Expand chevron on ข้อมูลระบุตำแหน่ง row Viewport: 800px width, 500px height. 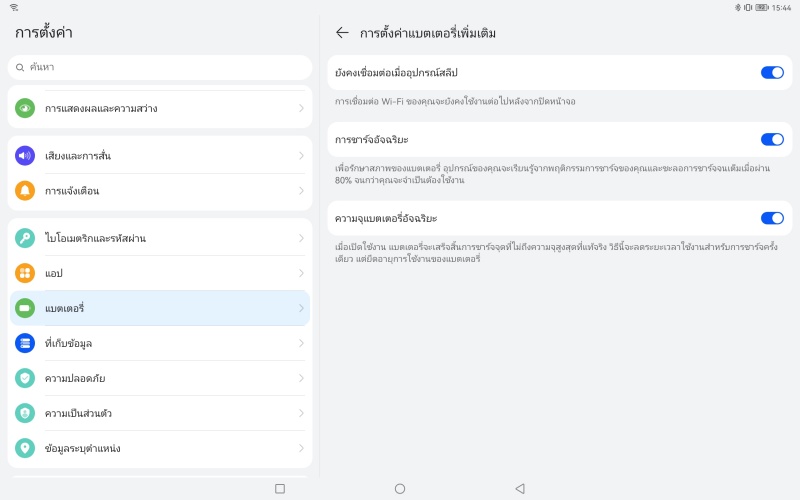pyautogui.click(x=301, y=448)
